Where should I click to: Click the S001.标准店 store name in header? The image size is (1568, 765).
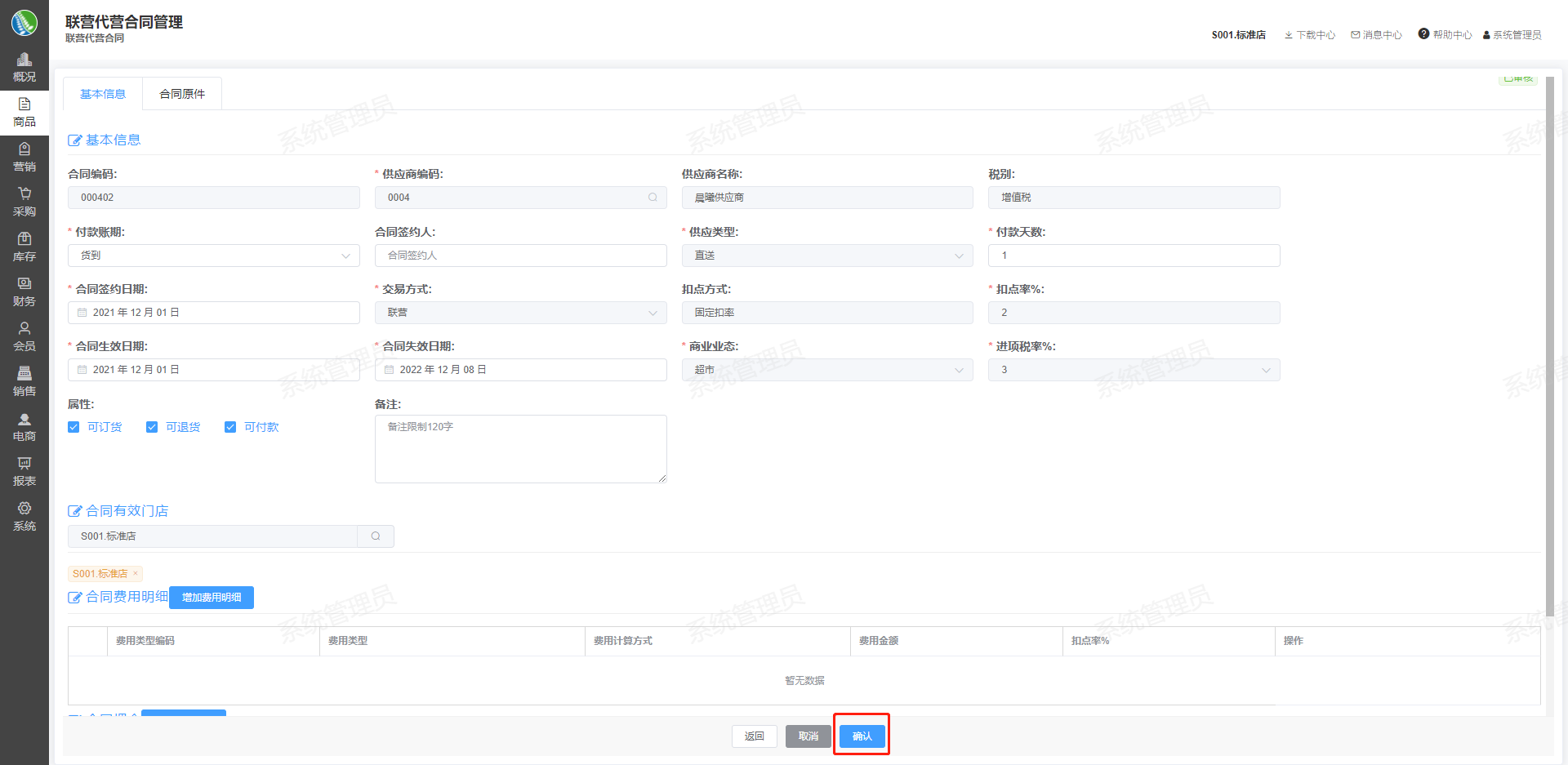pos(1239,35)
